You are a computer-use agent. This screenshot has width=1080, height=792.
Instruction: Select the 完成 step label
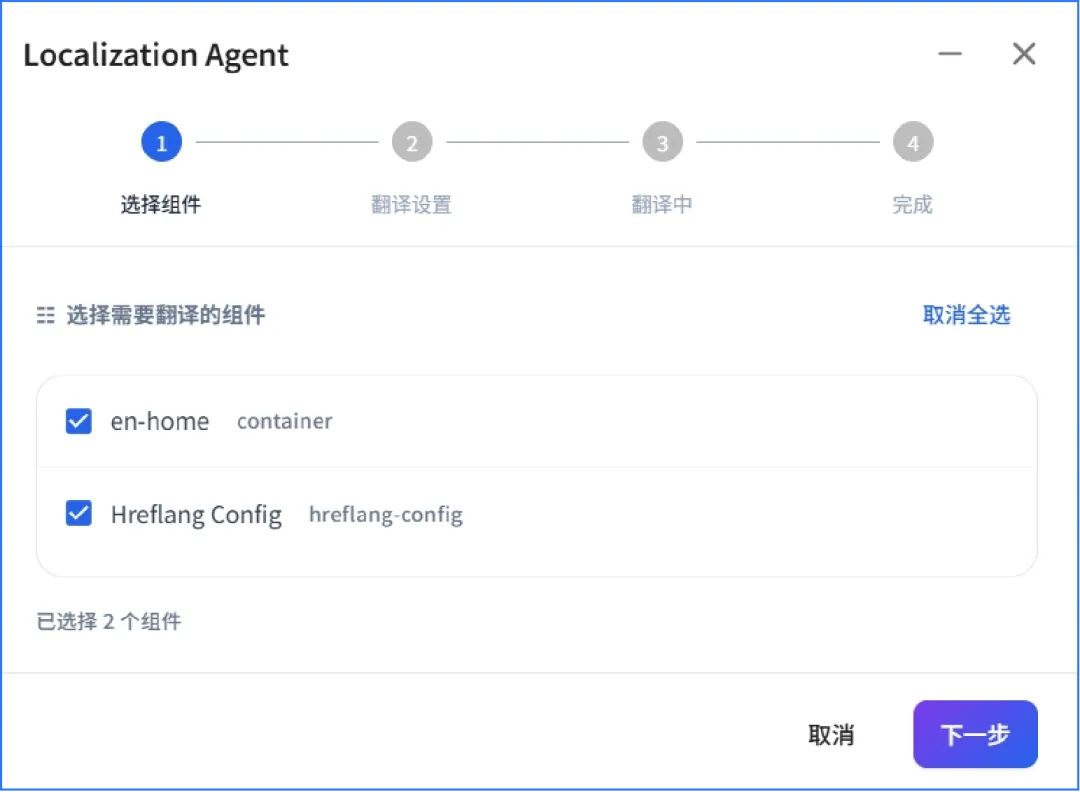coord(913,205)
